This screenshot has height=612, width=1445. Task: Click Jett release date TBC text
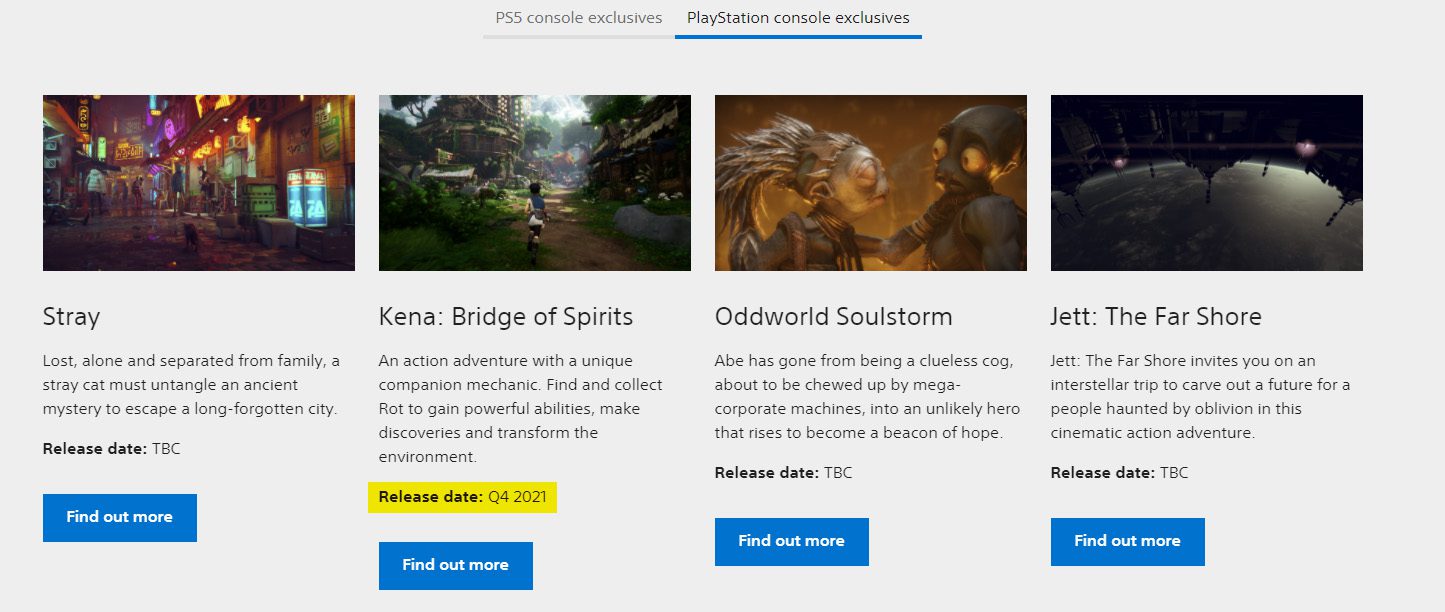[1120, 473]
